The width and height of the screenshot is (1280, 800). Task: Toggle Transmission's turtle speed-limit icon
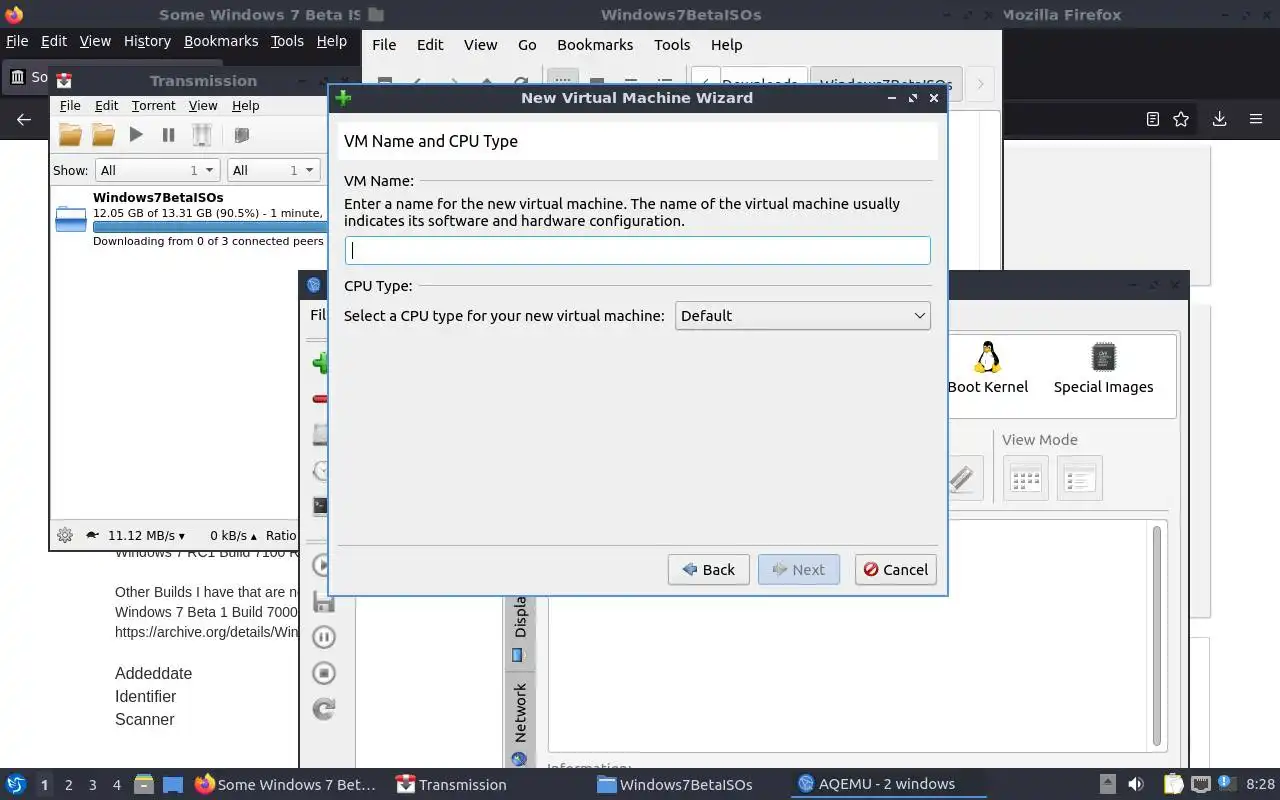click(93, 535)
